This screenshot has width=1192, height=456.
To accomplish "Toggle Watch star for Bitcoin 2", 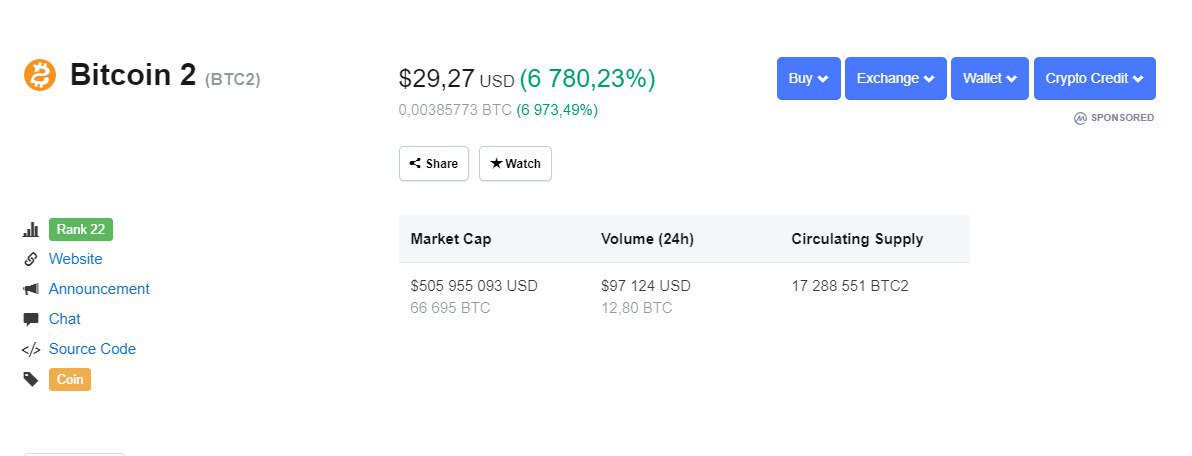I will 515,163.
